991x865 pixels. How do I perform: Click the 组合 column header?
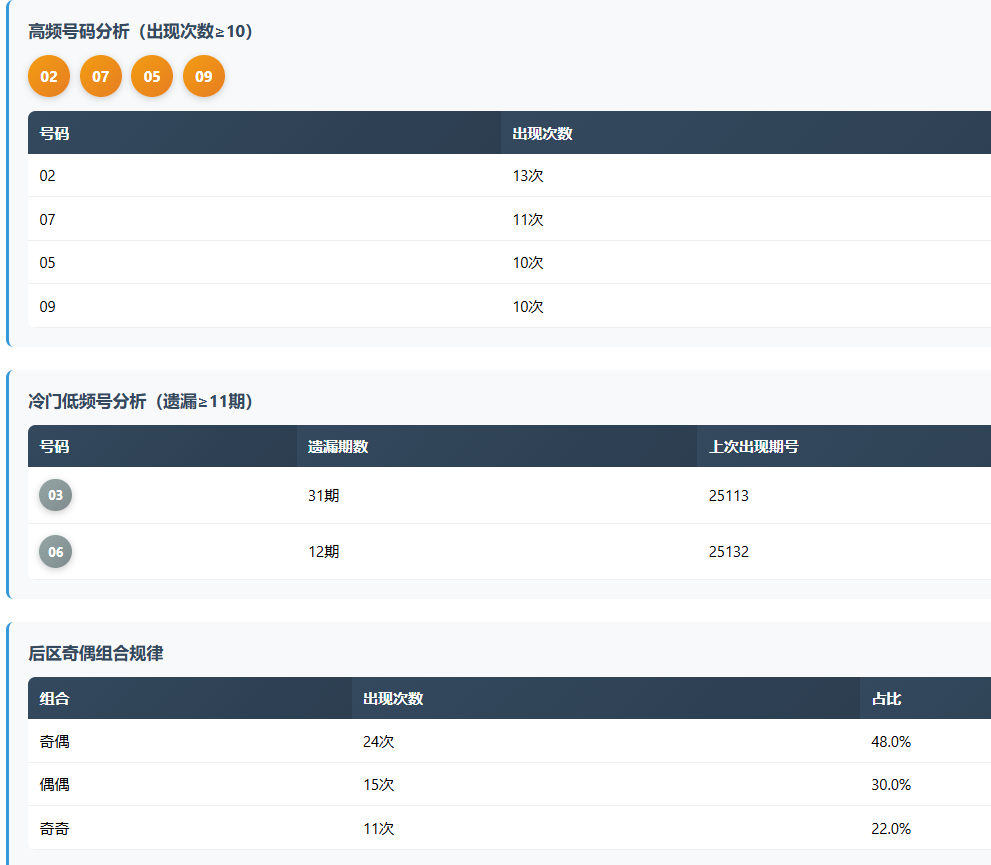tap(54, 699)
